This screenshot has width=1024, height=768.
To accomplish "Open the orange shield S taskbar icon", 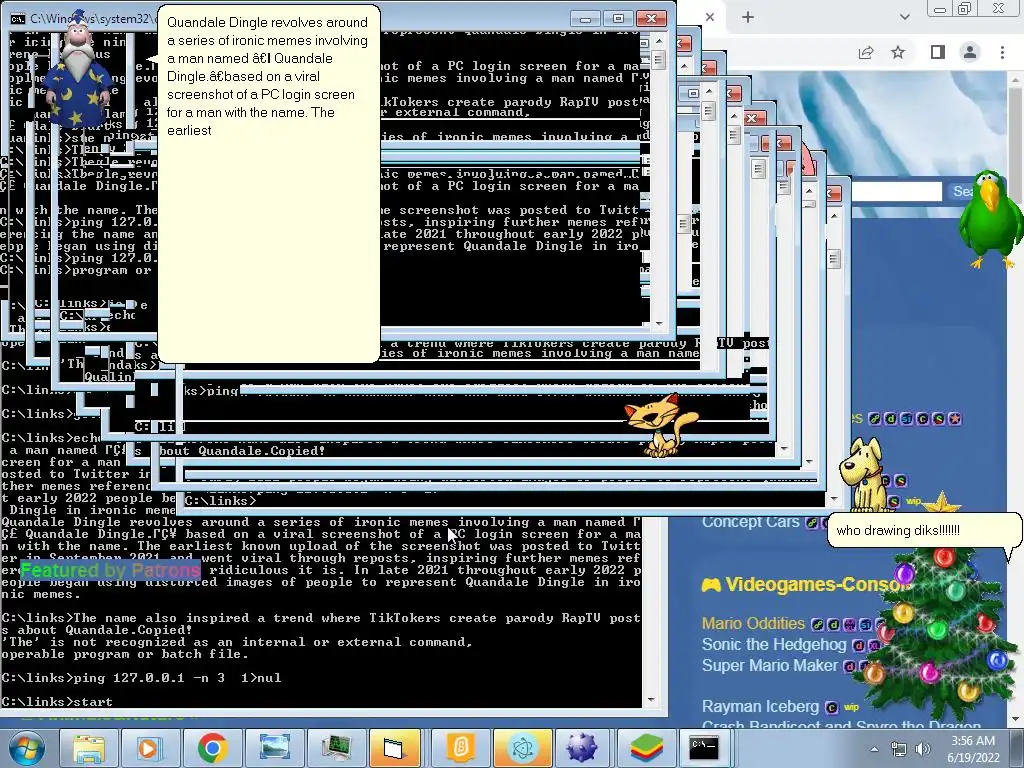I will coord(460,748).
